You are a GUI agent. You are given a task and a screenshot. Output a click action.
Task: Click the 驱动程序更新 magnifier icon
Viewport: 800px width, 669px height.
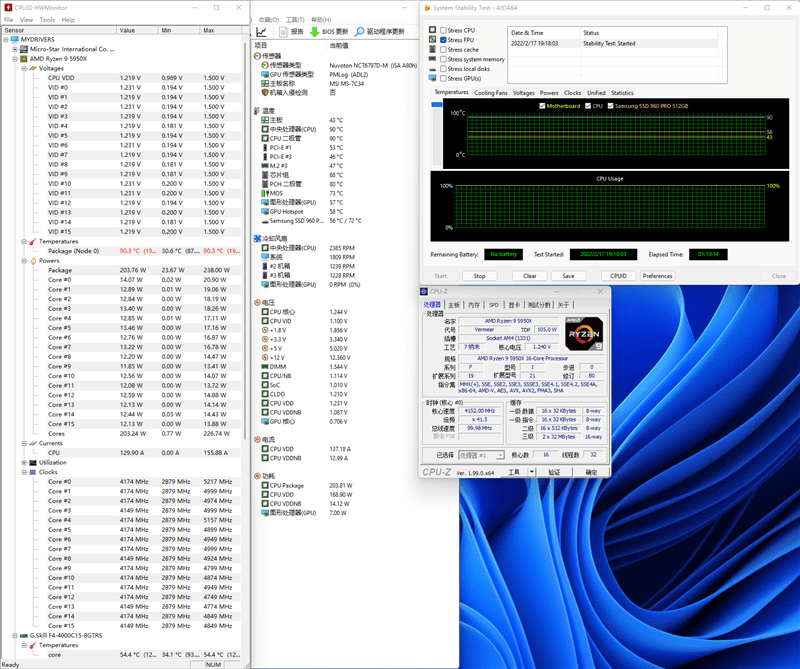(x=359, y=32)
